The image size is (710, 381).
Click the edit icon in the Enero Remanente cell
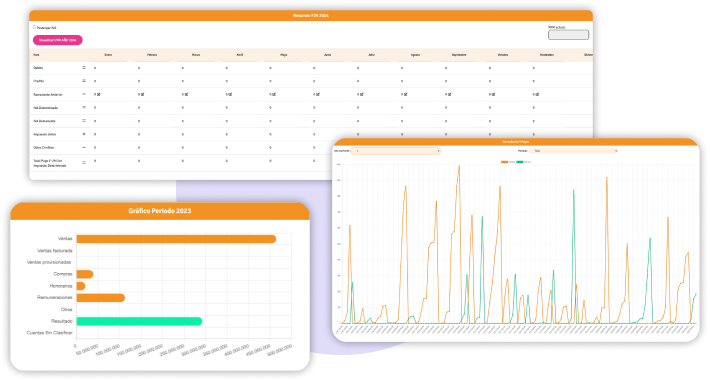99,94
